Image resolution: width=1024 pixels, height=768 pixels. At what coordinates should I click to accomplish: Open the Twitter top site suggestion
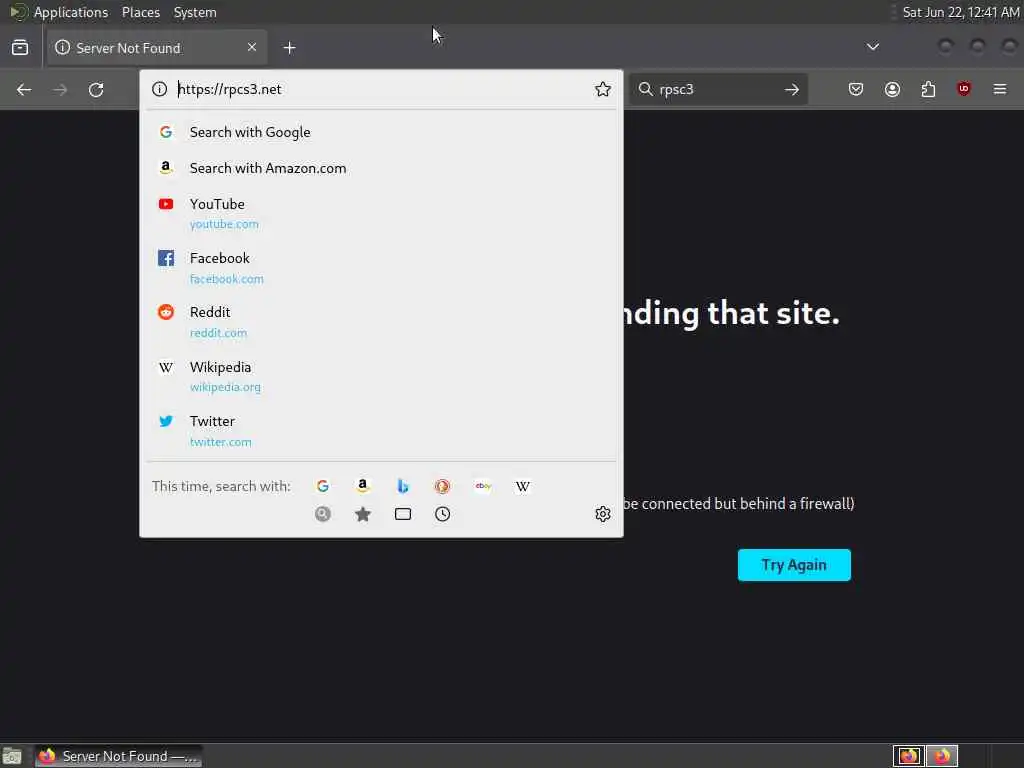tap(381, 431)
